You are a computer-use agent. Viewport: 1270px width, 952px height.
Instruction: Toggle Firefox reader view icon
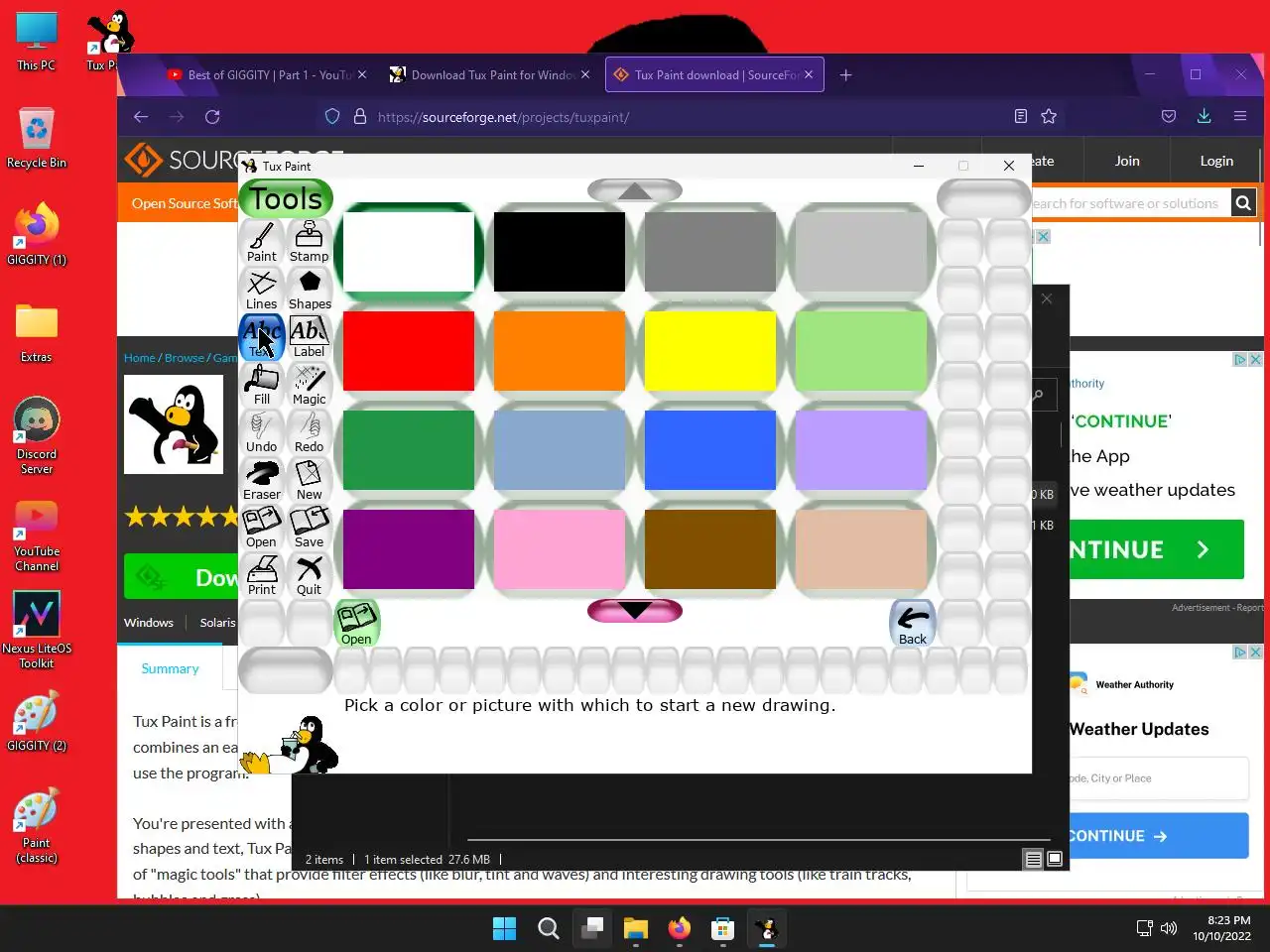tap(1020, 117)
